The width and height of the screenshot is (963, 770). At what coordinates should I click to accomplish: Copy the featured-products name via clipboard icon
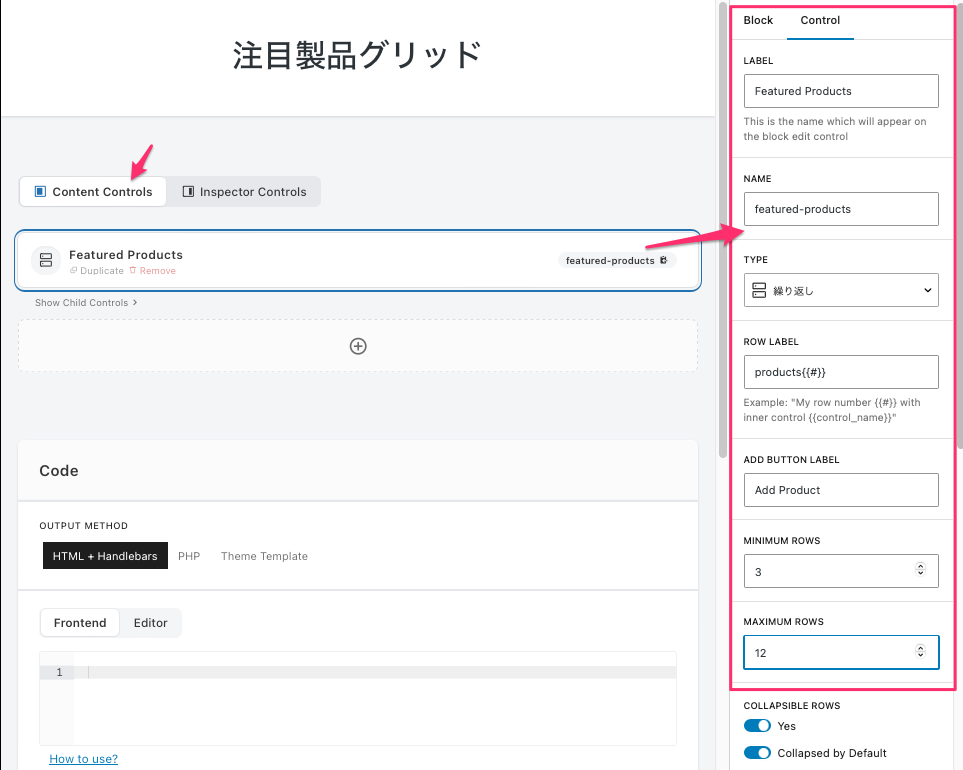click(x=664, y=260)
